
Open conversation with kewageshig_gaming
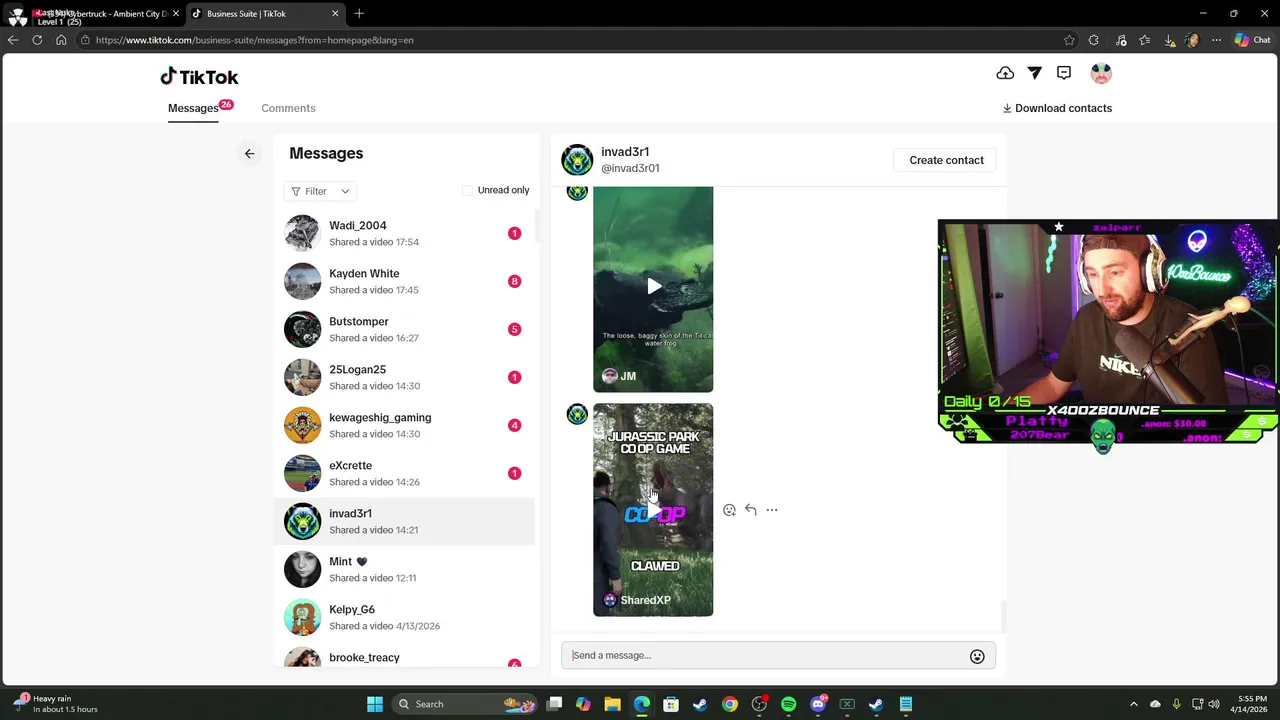coord(405,425)
